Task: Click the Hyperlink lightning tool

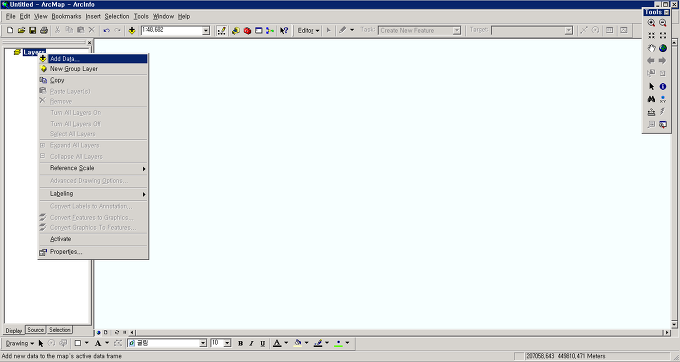Action: [663, 112]
